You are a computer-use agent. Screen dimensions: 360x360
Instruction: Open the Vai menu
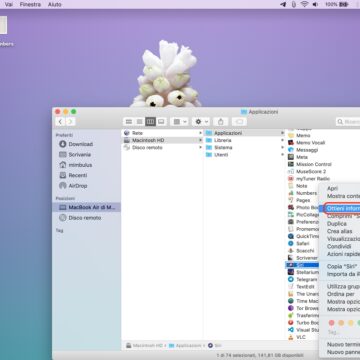click(x=9, y=4)
